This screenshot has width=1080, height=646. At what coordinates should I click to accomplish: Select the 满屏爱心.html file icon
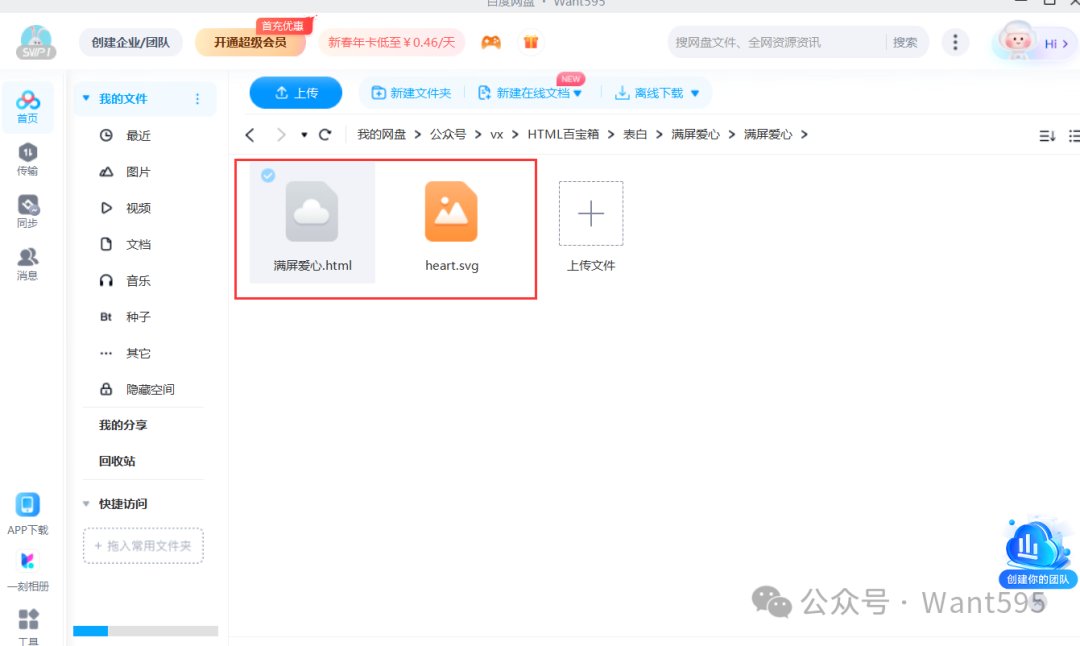[x=312, y=212]
